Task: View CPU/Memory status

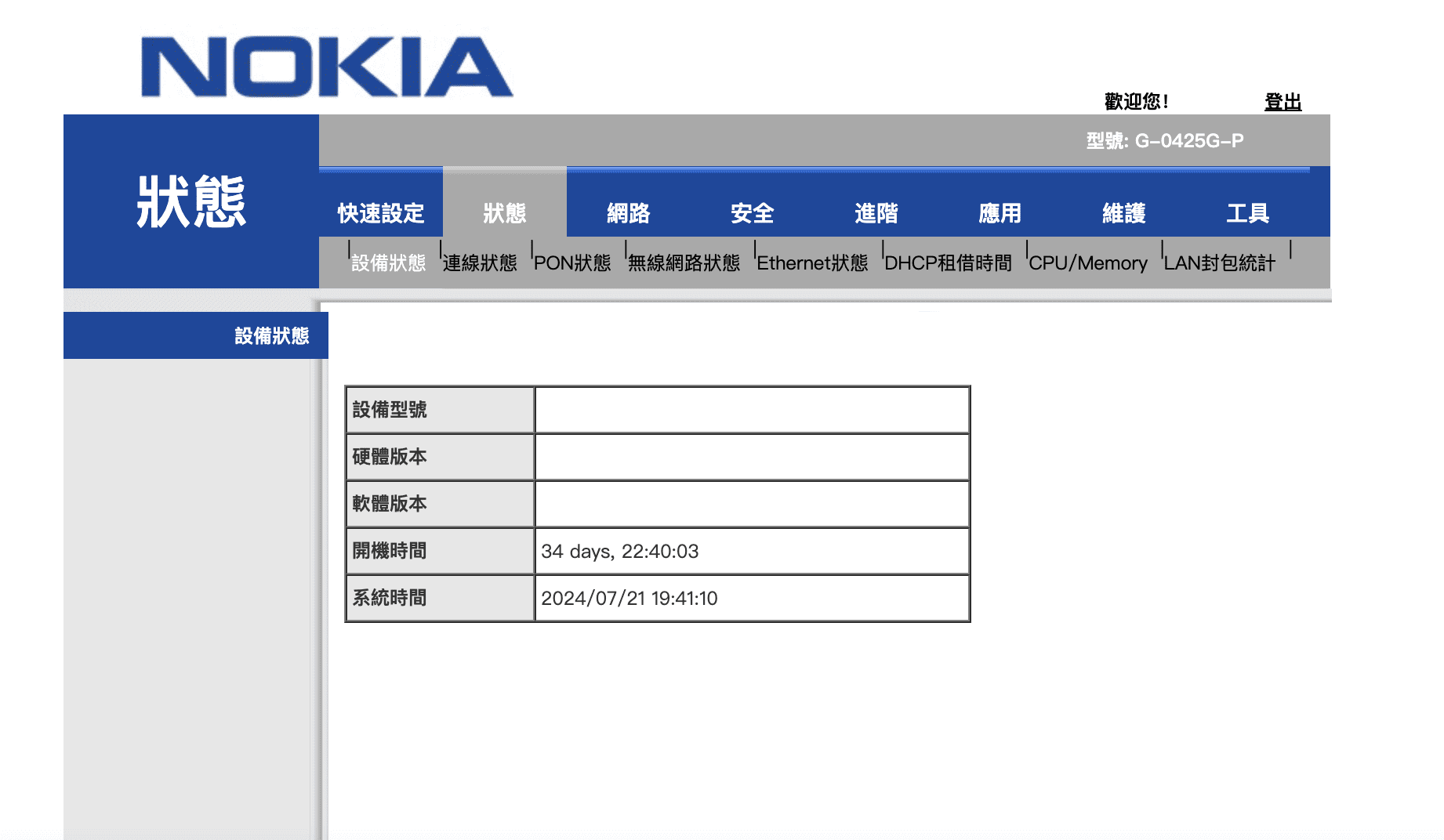Action: pos(1088,262)
